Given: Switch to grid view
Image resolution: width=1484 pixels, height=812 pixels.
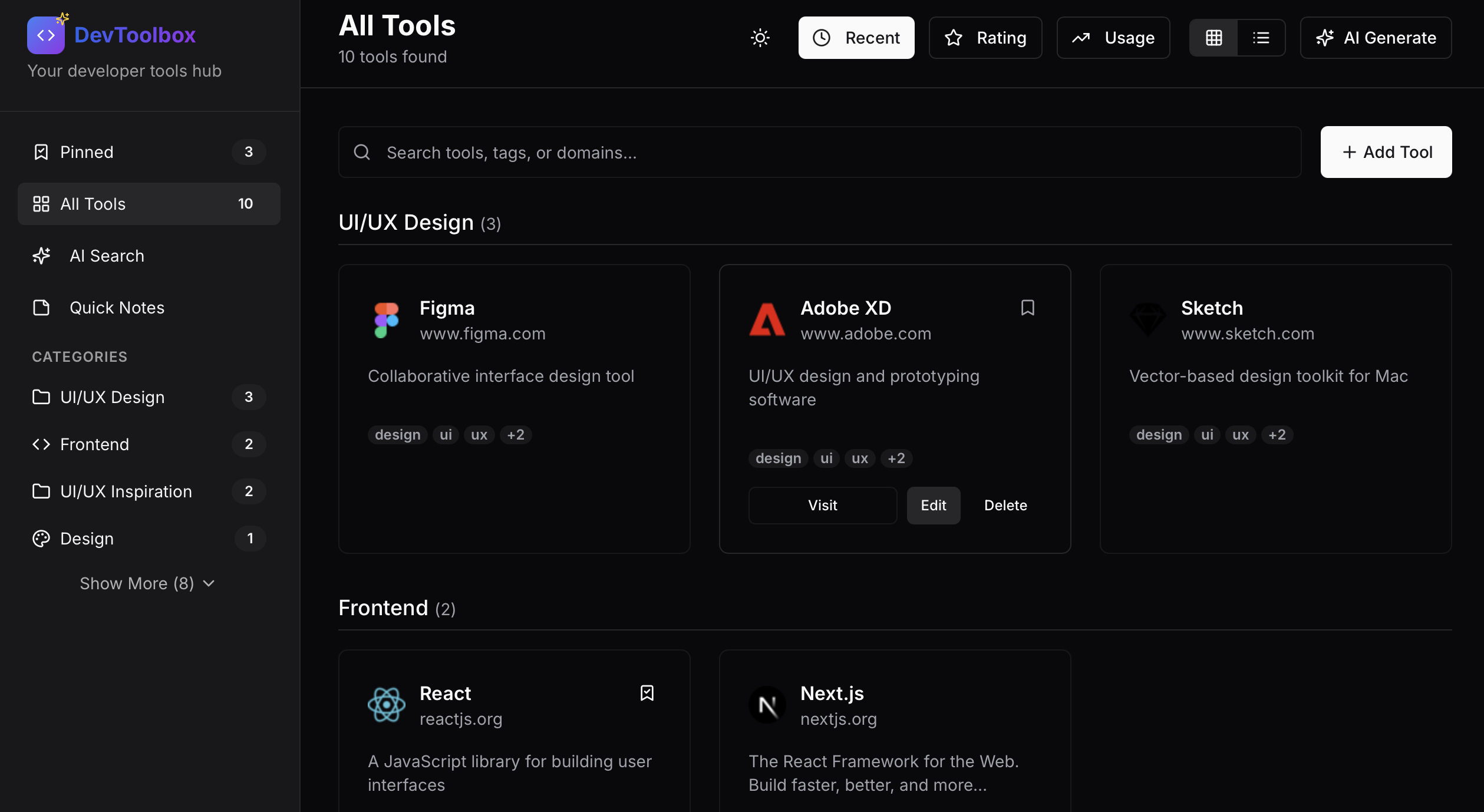Looking at the screenshot, I should click(1214, 38).
